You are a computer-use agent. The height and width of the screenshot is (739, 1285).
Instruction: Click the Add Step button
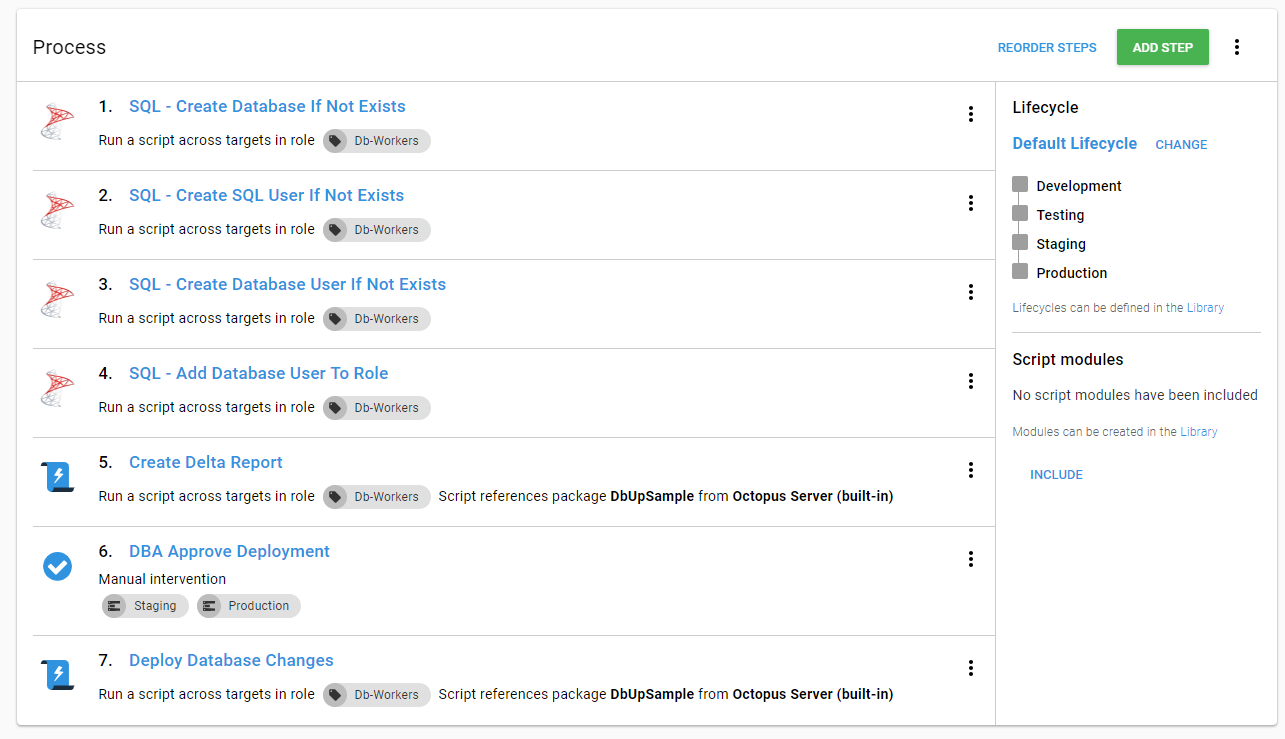(x=1162, y=47)
